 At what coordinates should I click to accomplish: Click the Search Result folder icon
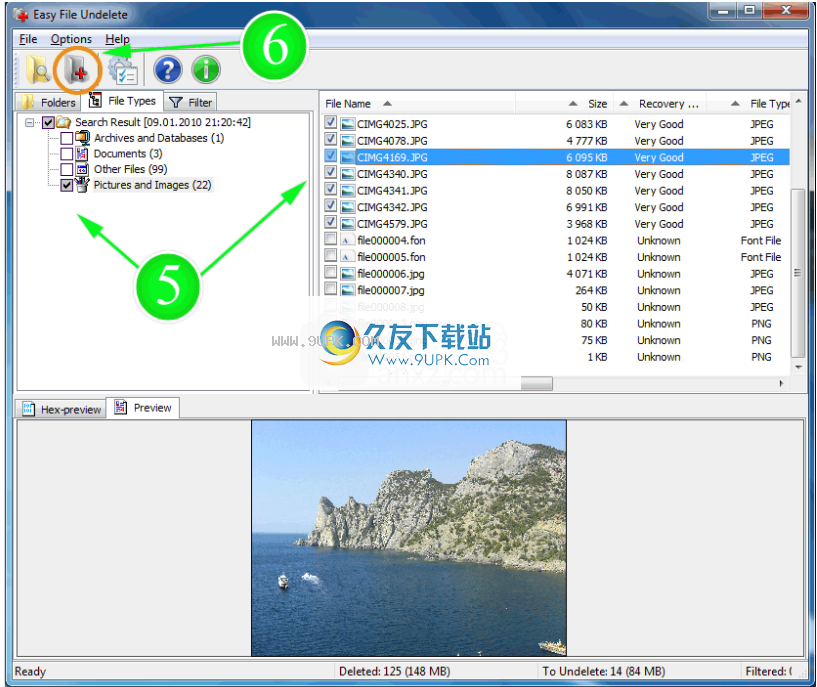click(x=64, y=122)
